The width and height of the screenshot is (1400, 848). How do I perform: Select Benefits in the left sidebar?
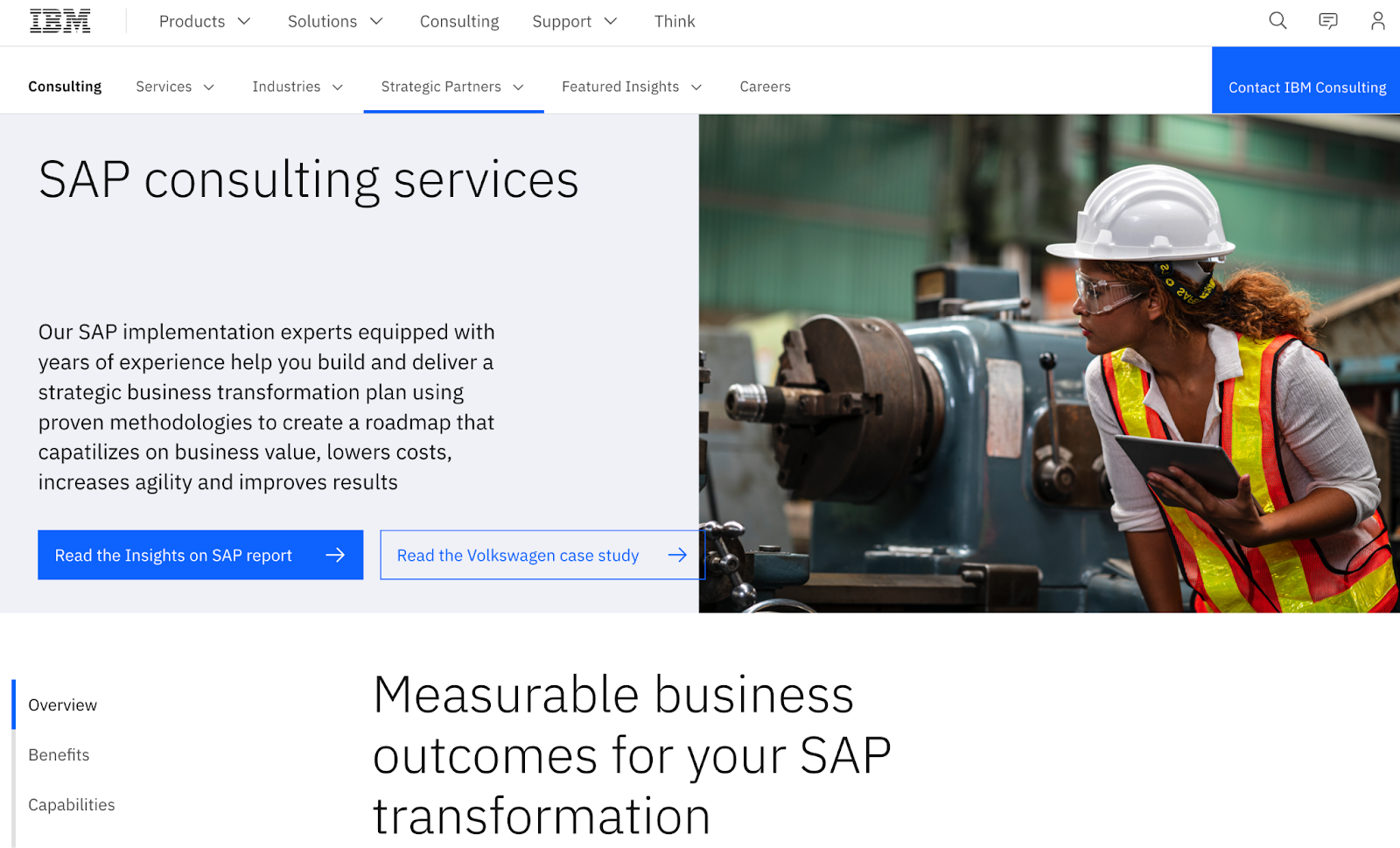59,754
